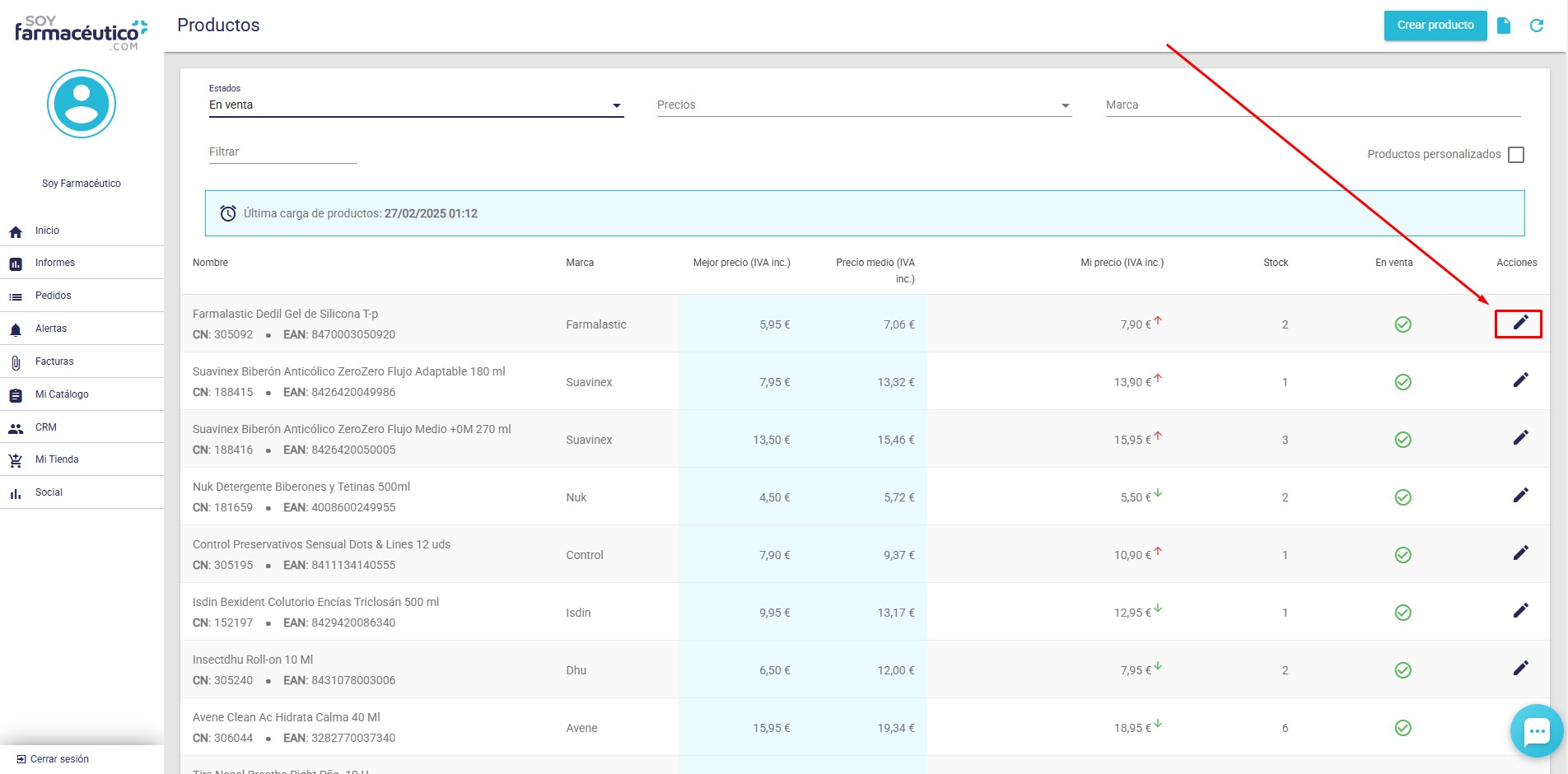Screen dimensions: 1568x774
Task: Click price 13,90 € of Suavinex Flujo Adaptable
Action: pos(1132,382)
